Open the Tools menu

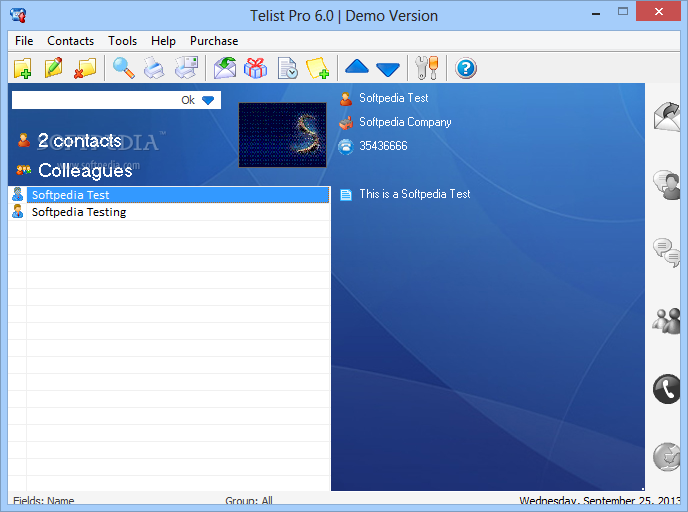click(122, 41)
